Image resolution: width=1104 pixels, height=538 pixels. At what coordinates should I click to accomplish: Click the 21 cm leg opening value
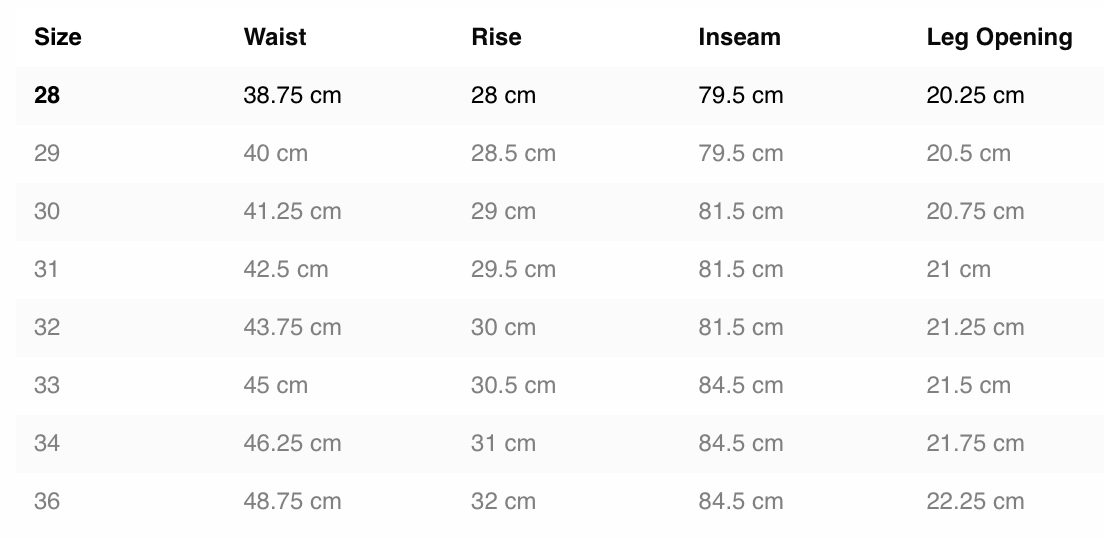pos(958,269)
